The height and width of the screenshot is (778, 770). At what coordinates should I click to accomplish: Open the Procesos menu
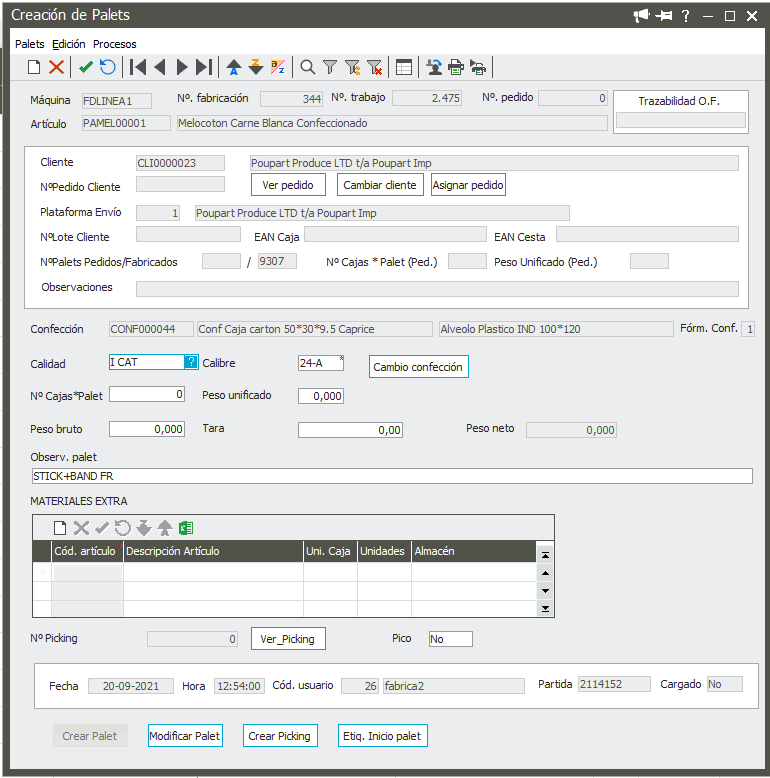115,44
